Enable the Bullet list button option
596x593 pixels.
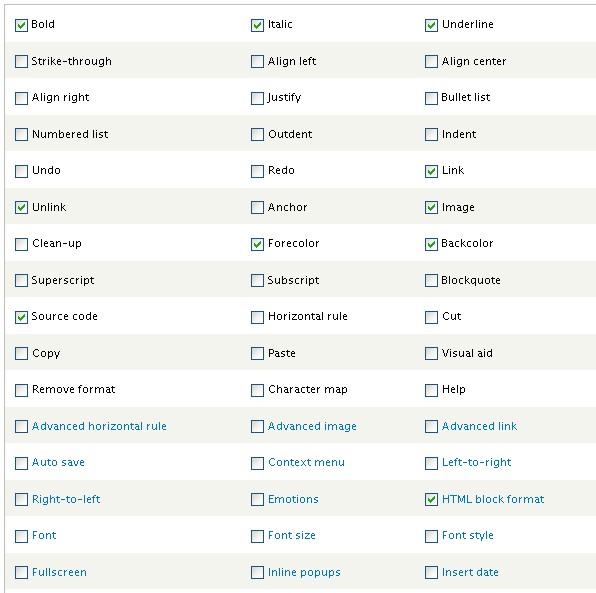coord(431,98)
